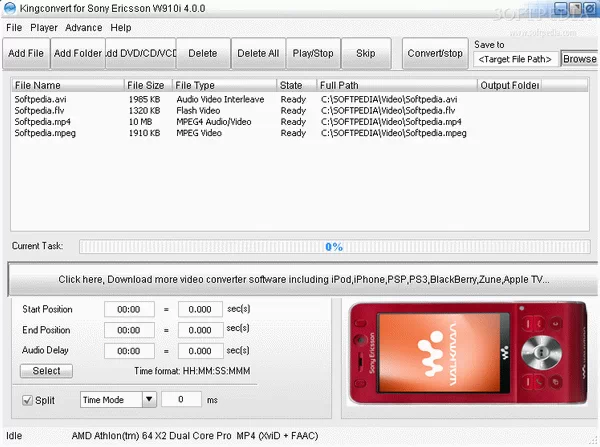Viewport: 600px width, 447px height.
Task: Click the Add DVD/CD/VCD button
Action: pyautogui.click(x=141, y=53)
